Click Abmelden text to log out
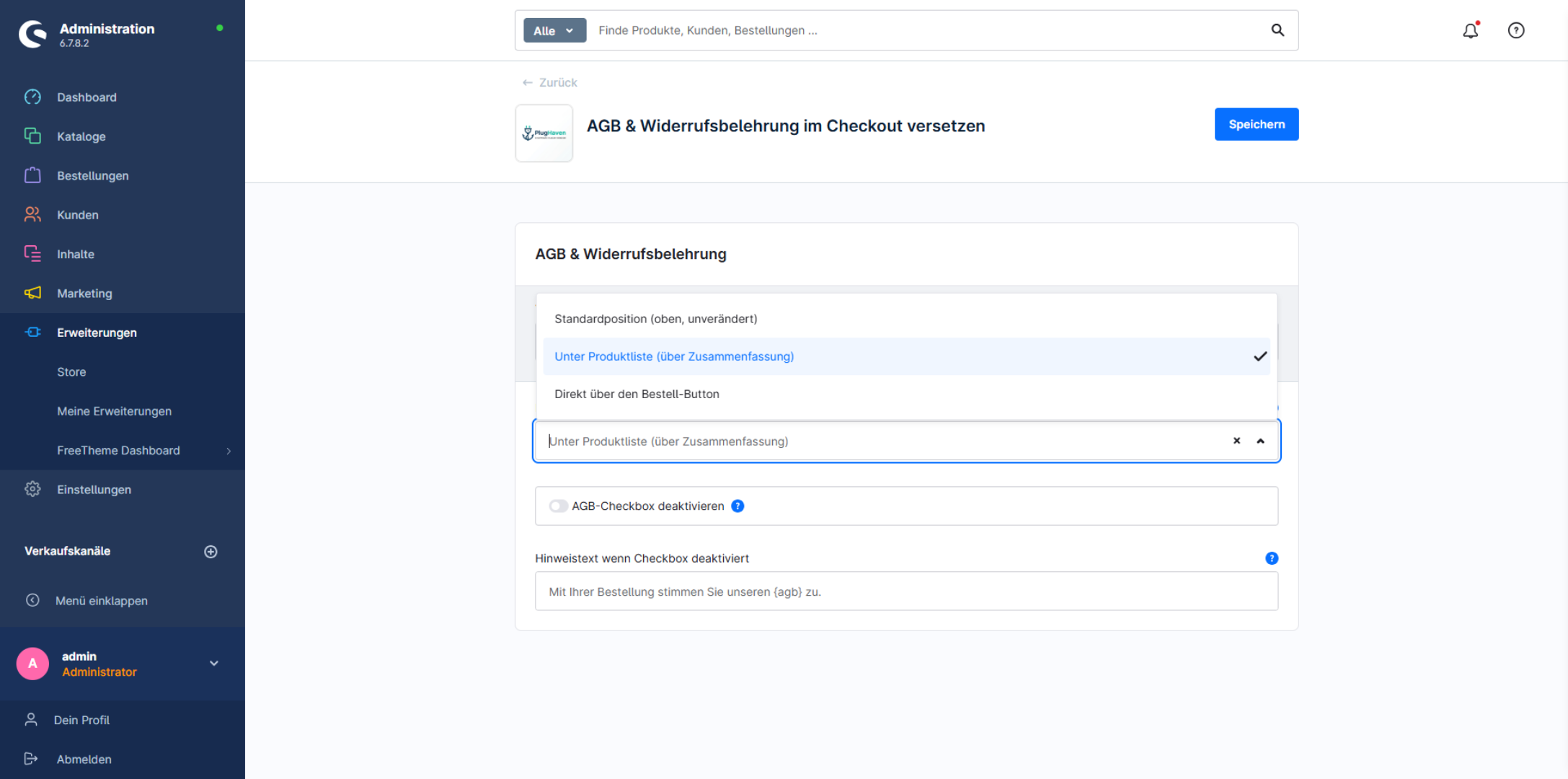This screenshot has height=779, width=1568. point(84,759)
